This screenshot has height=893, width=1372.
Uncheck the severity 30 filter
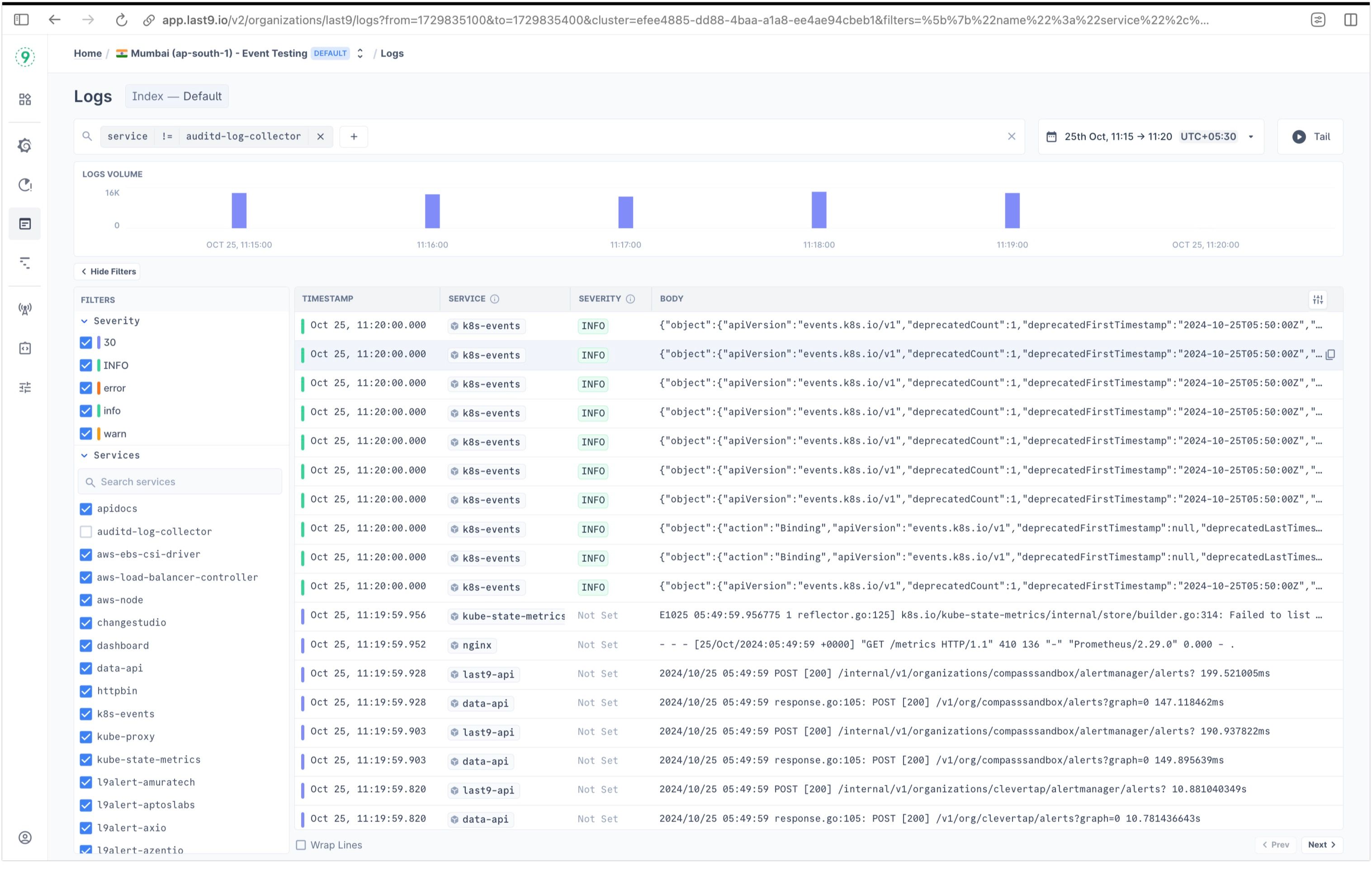coord(86,342)
